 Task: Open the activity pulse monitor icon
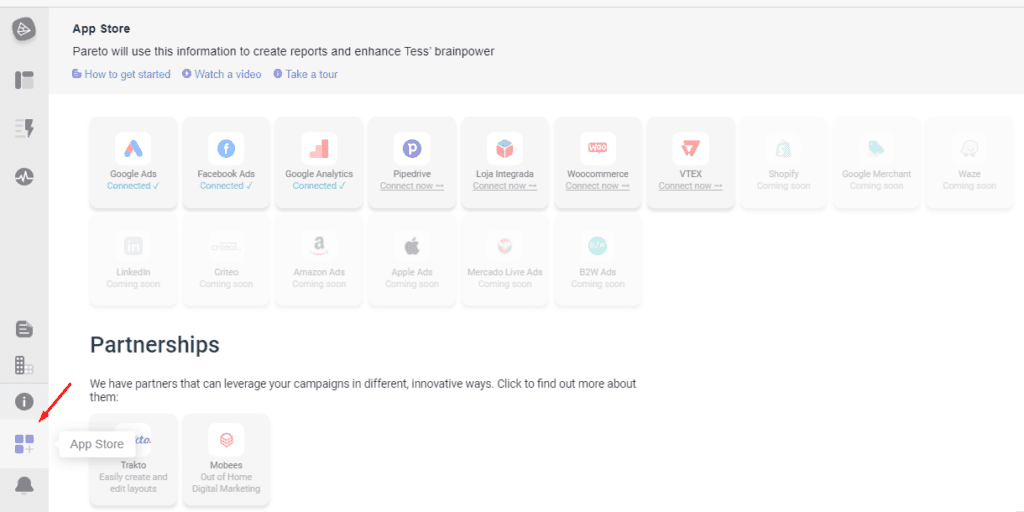(x=24, y=177)
